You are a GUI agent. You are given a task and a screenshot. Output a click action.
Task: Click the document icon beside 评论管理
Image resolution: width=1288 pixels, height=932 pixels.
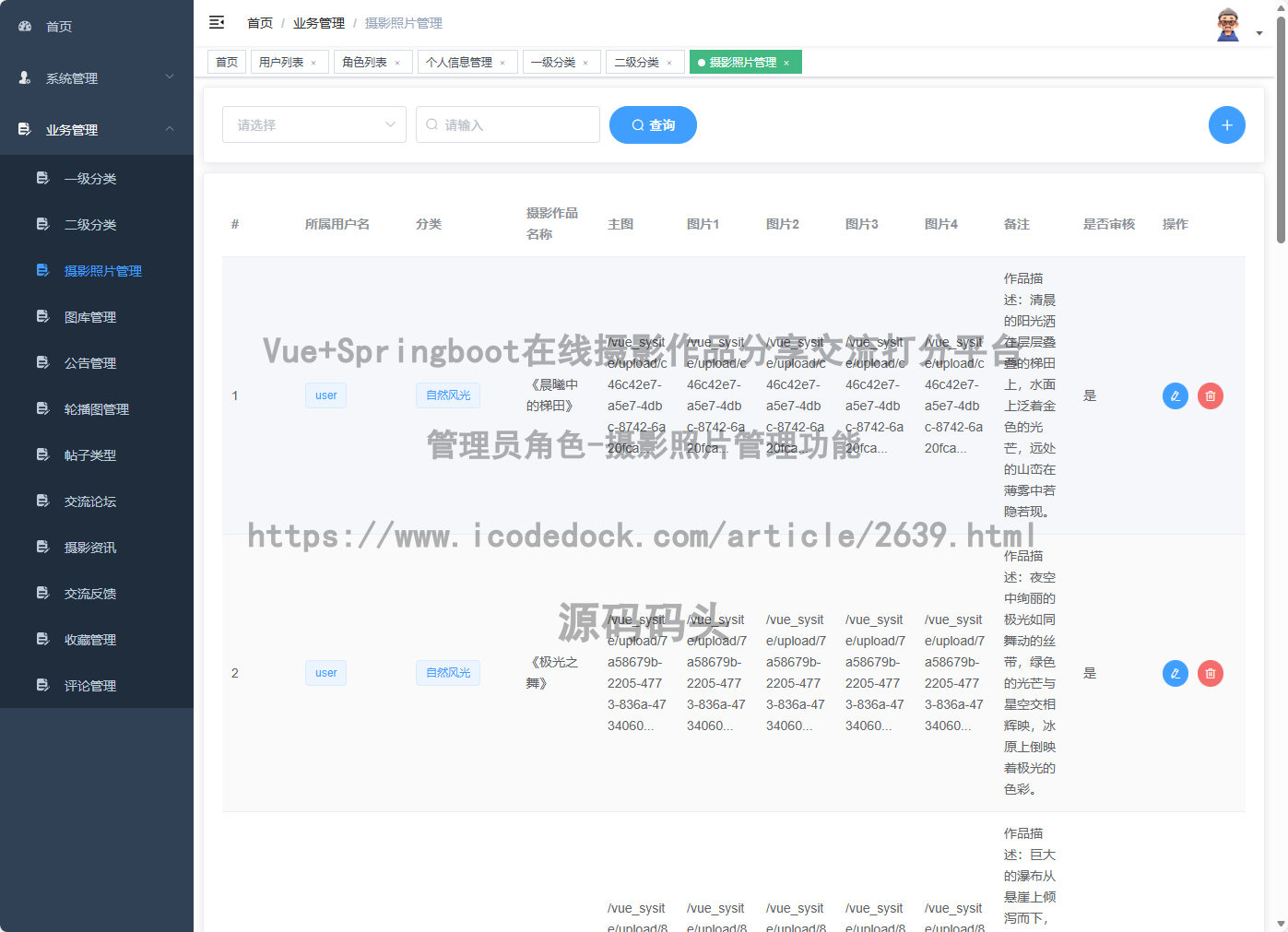click(x=41, y=685)
